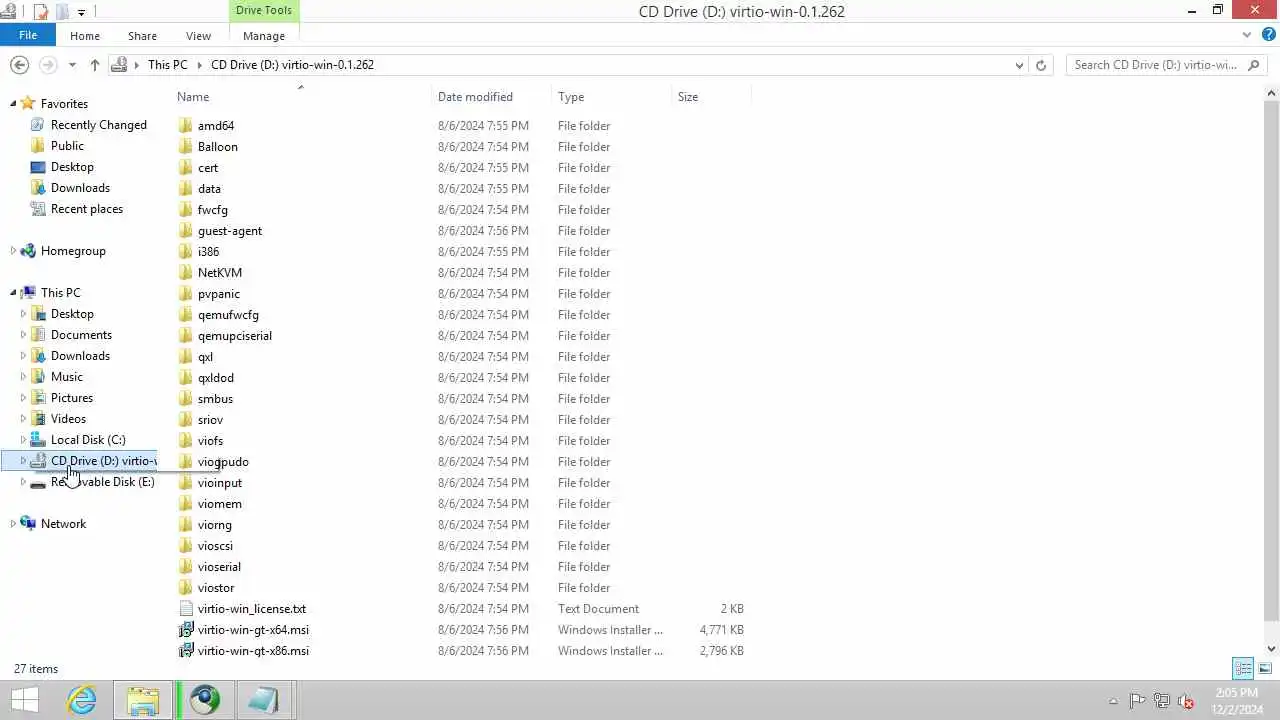This screenshot has width=1280, height=720.
Task: Click This PC in address breadcrumb
Action: 167,65
